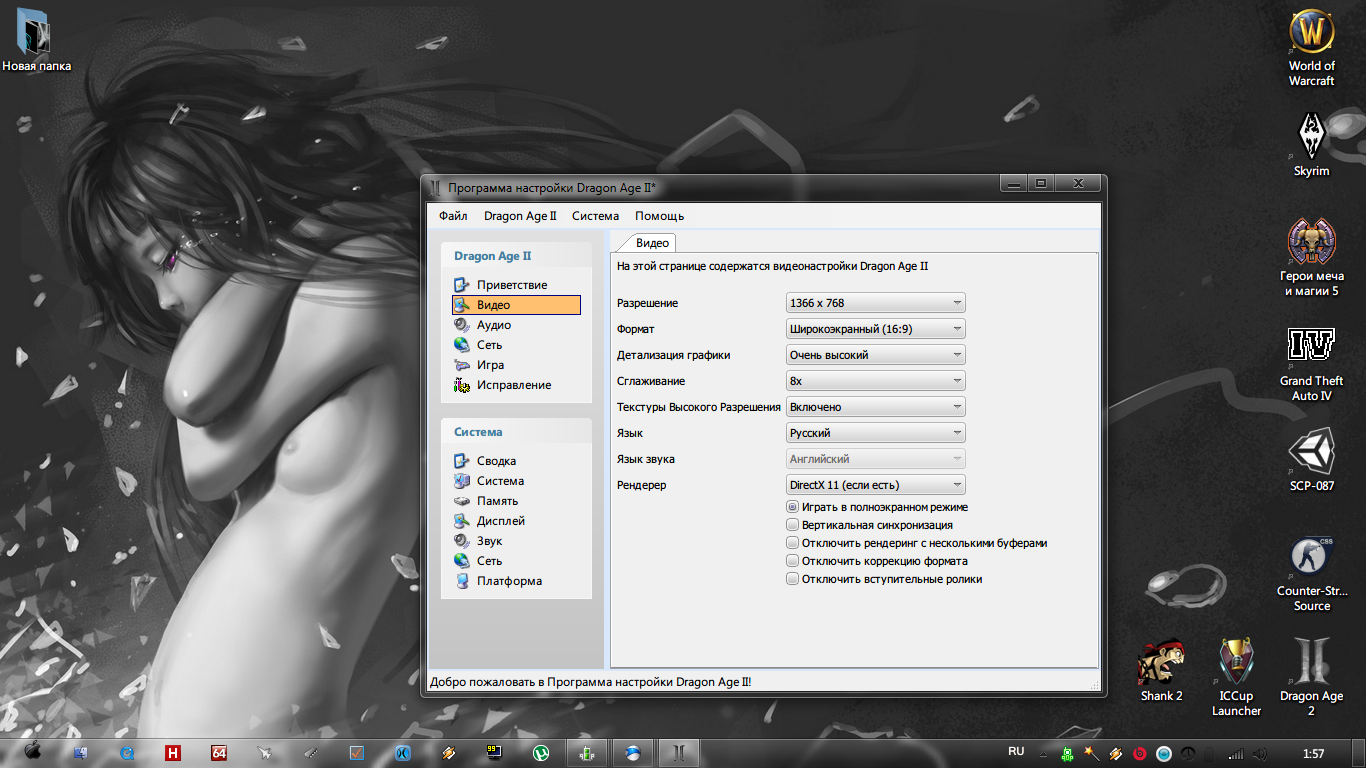Open the Файл menu
The image size is (1366, 768).
[453, 216]
